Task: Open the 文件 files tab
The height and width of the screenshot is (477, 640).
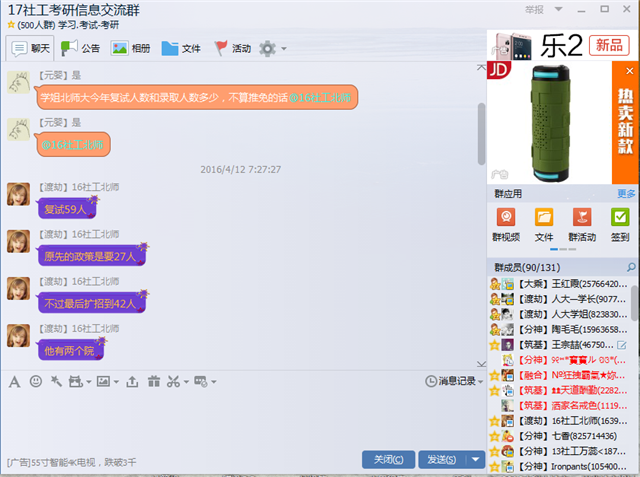Action: (x=180, y=48)
